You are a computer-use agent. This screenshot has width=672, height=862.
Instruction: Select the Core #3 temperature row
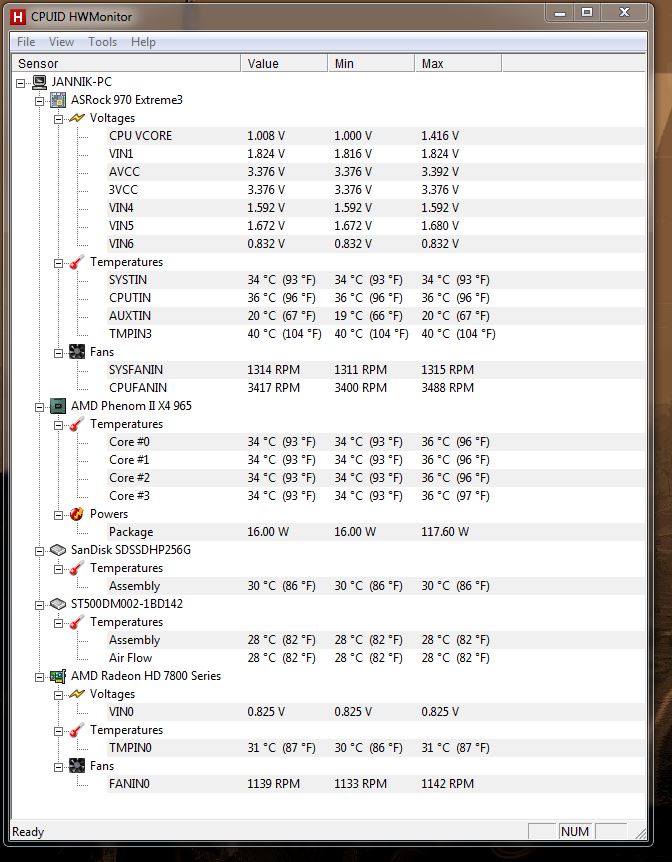tap(376, 496)
